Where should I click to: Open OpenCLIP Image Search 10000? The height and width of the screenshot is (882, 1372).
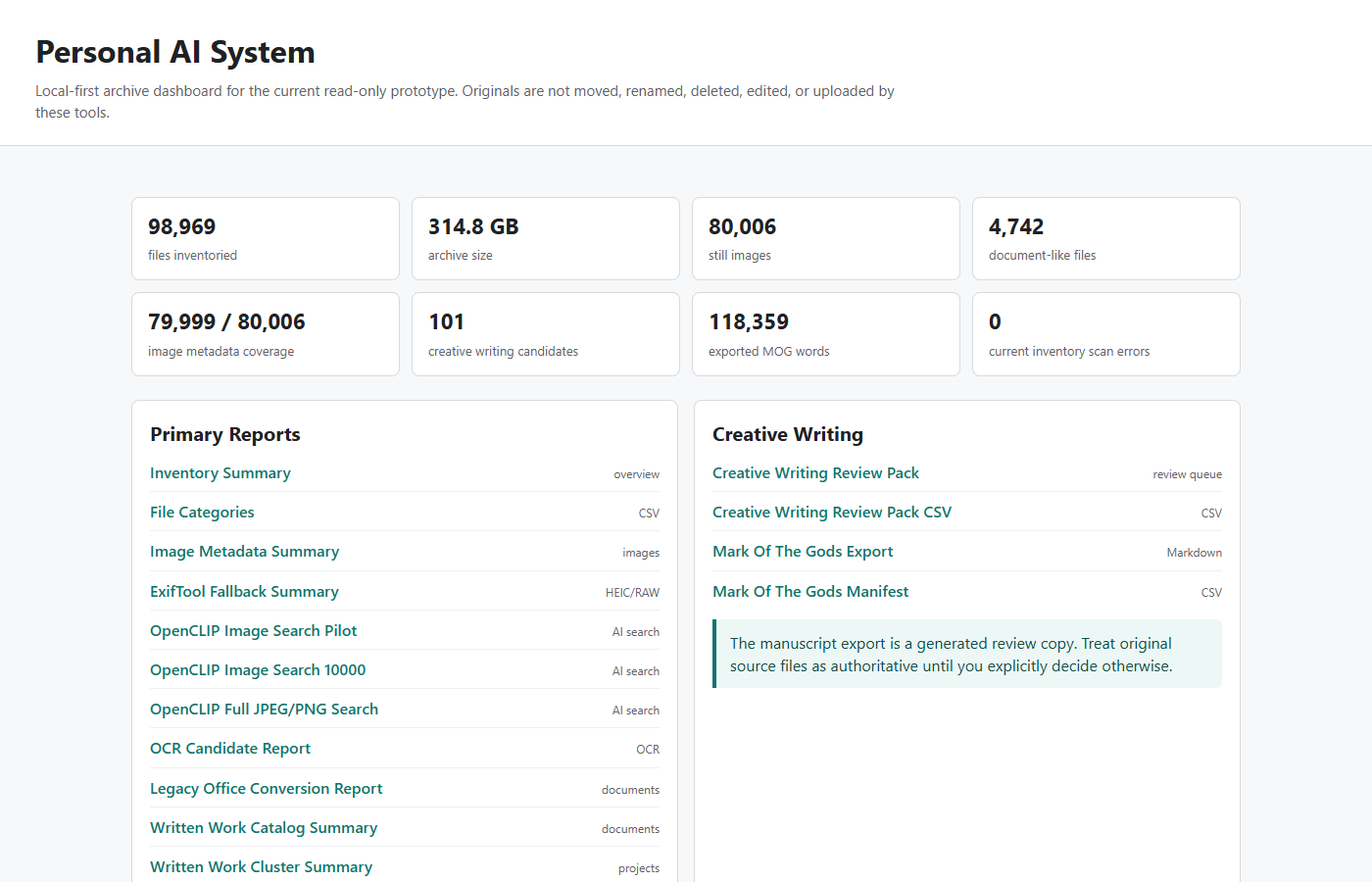pos(258,670)
